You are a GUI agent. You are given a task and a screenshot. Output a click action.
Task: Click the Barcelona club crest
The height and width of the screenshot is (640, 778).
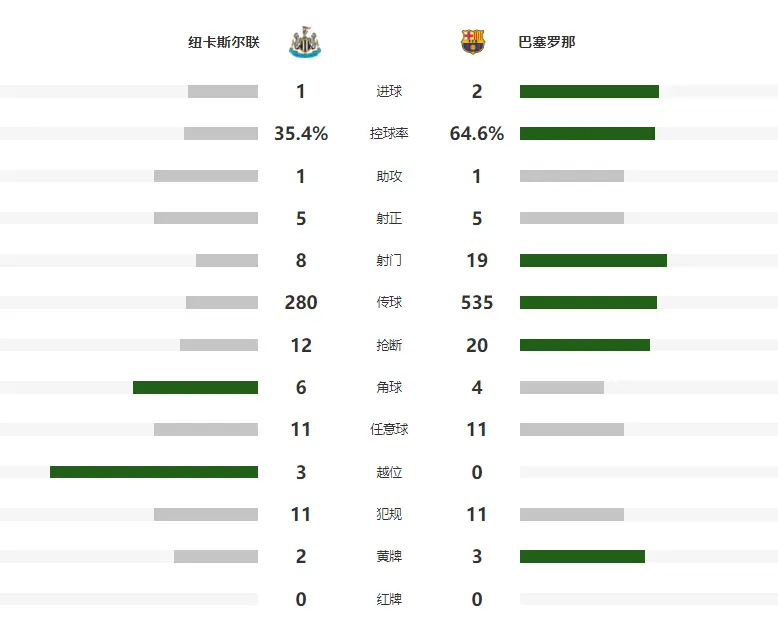point(472,42)
